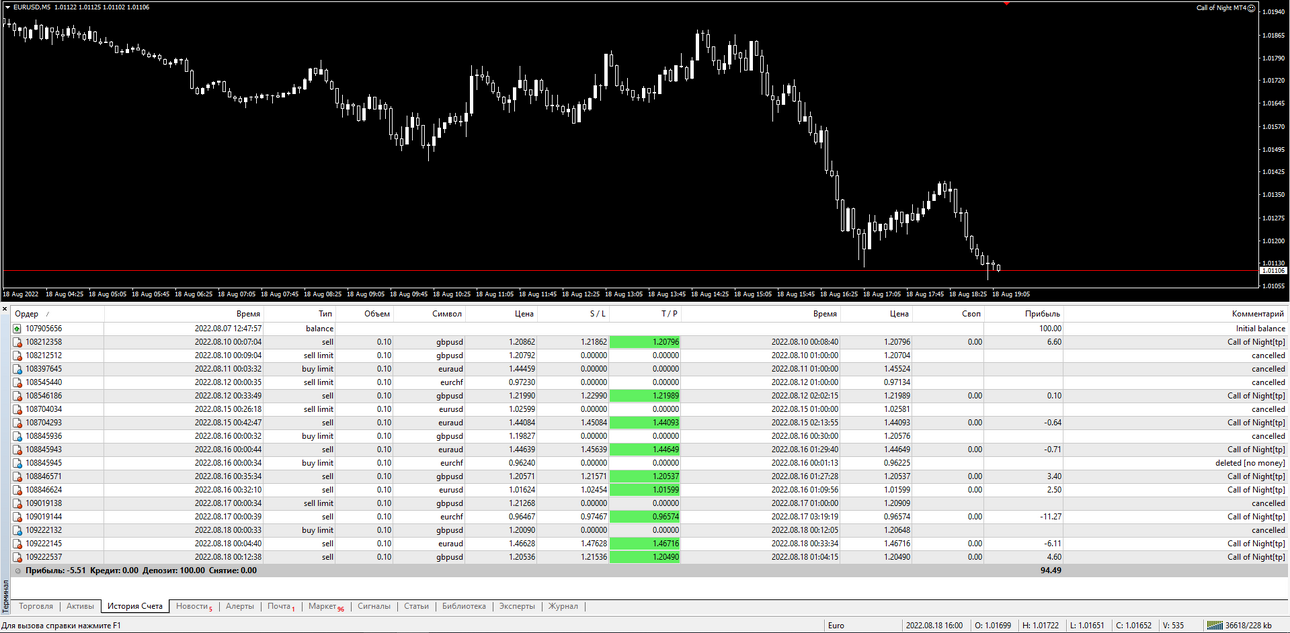Click the order icon beside 109019138

click(x=17, y=503)
